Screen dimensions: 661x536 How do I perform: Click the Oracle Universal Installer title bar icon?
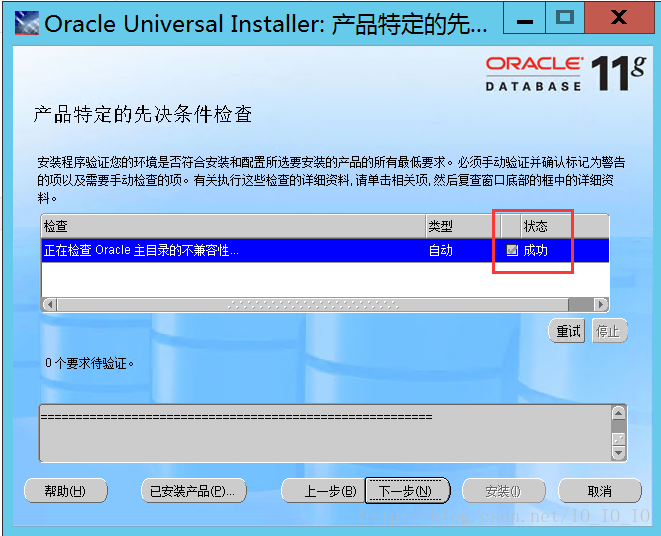(x=27, y=23)
